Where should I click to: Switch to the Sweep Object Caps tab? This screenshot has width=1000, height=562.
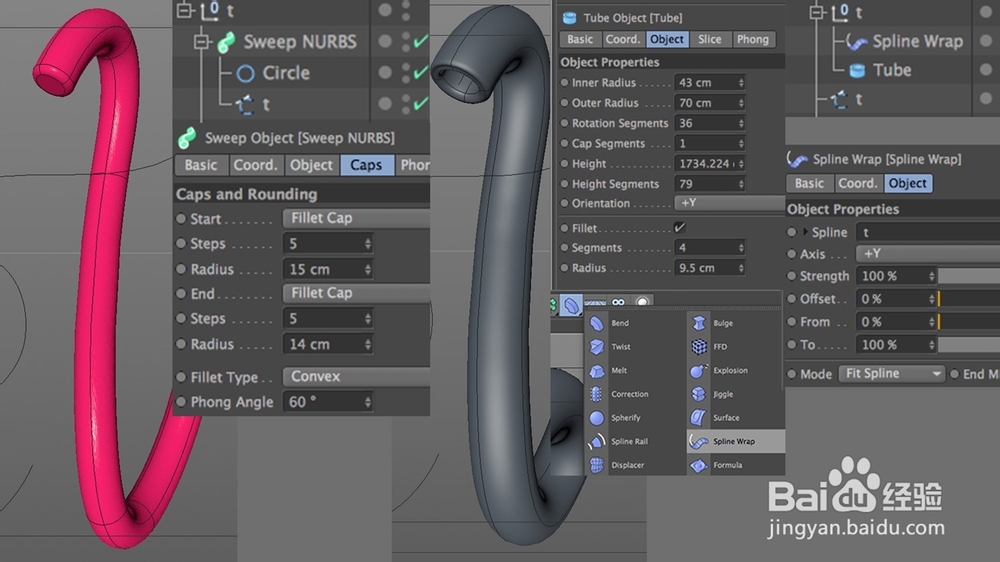point(366,165)
